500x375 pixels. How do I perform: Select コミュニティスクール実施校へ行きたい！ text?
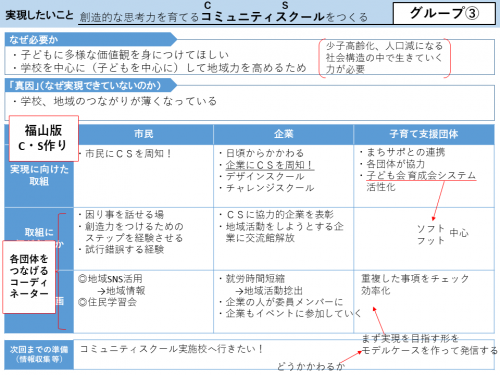pos(171,349)
